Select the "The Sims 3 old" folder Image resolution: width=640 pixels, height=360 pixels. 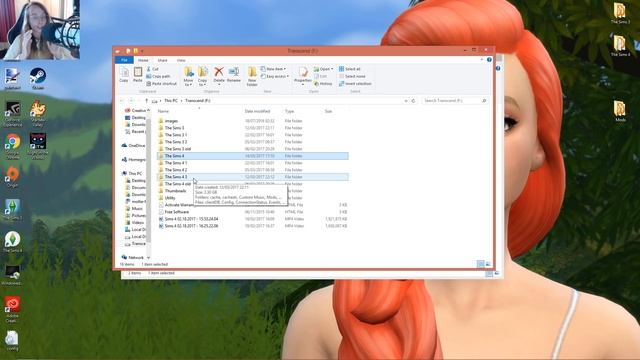click(174, 149)
